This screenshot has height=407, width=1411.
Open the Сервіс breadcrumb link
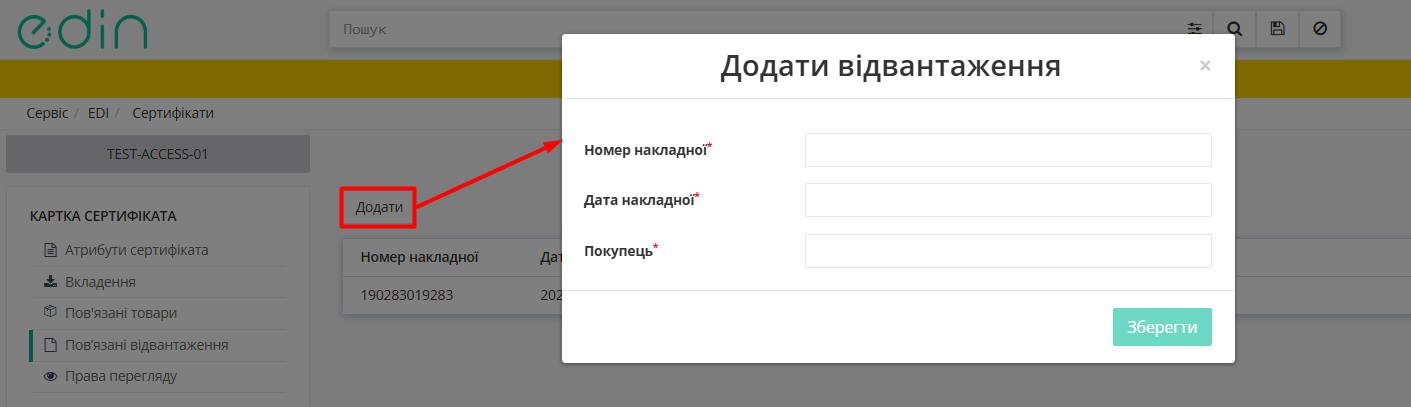click(x=47, y=113)
